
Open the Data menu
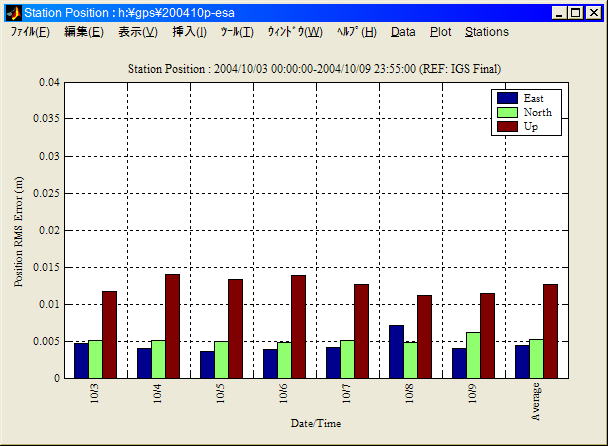point(403,32)
